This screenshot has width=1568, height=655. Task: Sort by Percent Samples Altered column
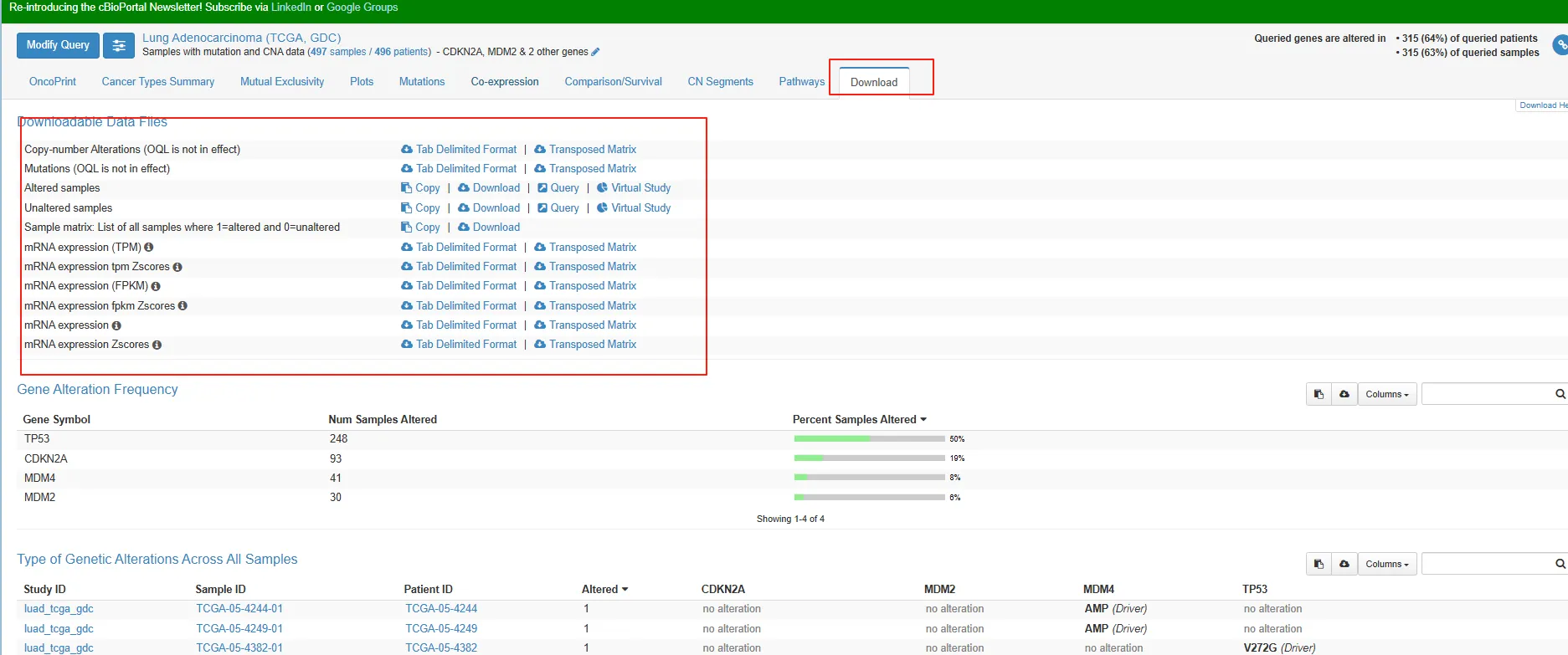(859, 420)
